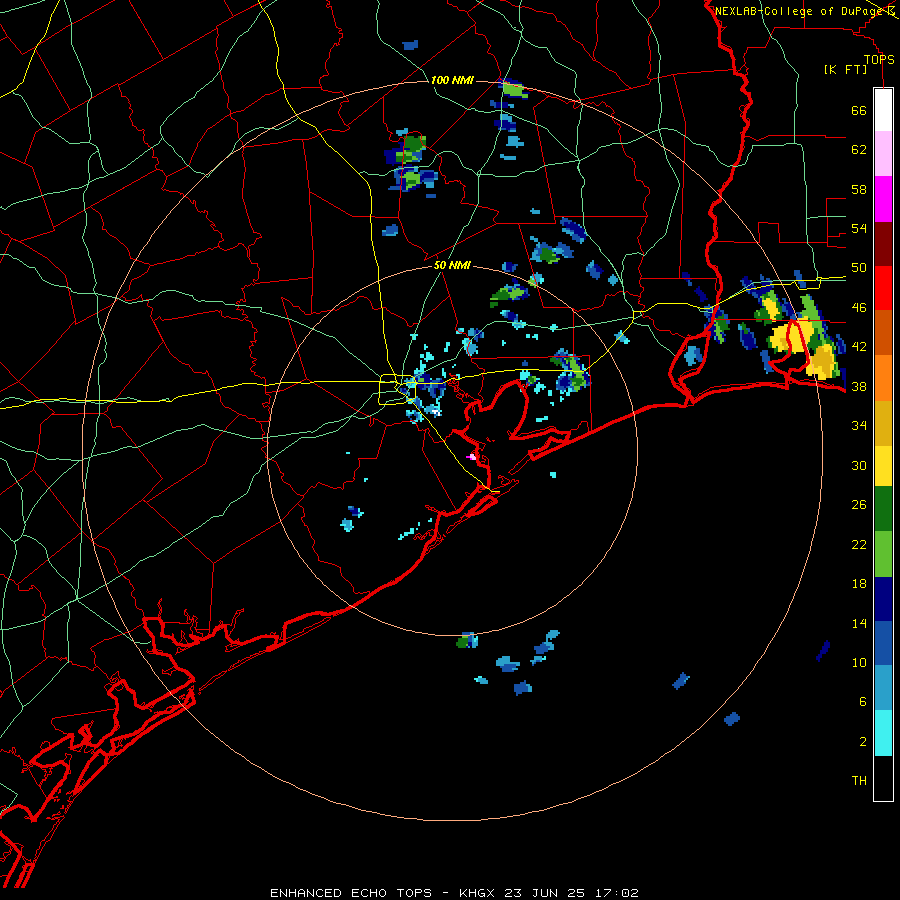
Task: Click the '50' legend value
Action: tap(859, 268)
